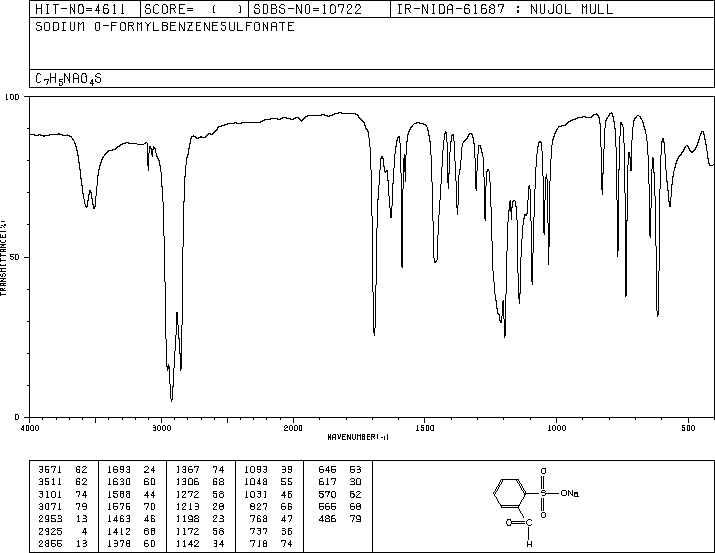Click the 2000 x-axis tick label
715x553 pixels.
click(293, 428)
